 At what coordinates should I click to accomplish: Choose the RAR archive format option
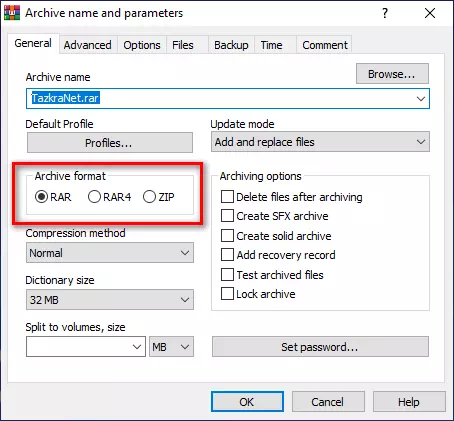coord(53,197)
